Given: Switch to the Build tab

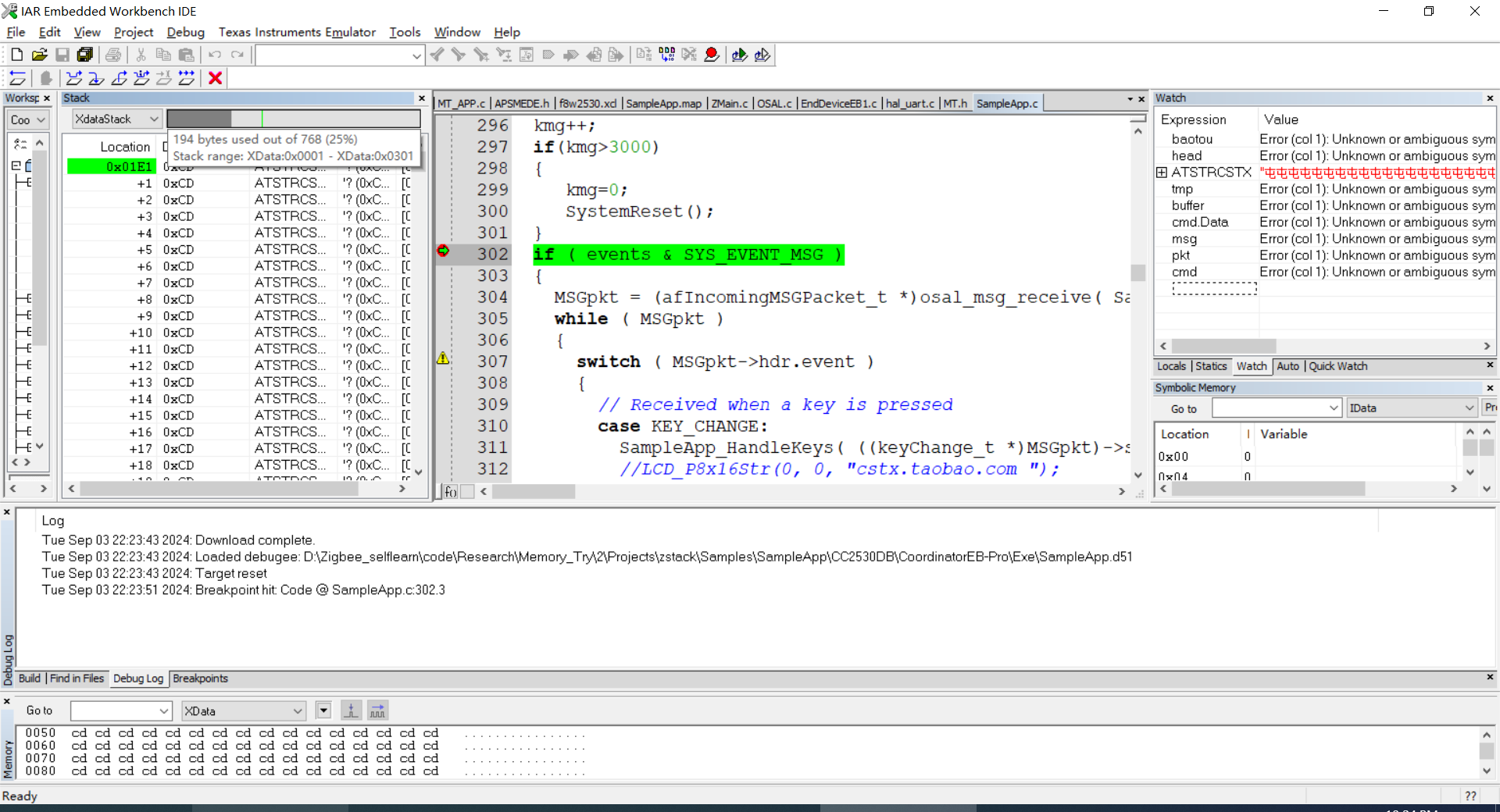Looking at the screenshot, I should point(29,678).
